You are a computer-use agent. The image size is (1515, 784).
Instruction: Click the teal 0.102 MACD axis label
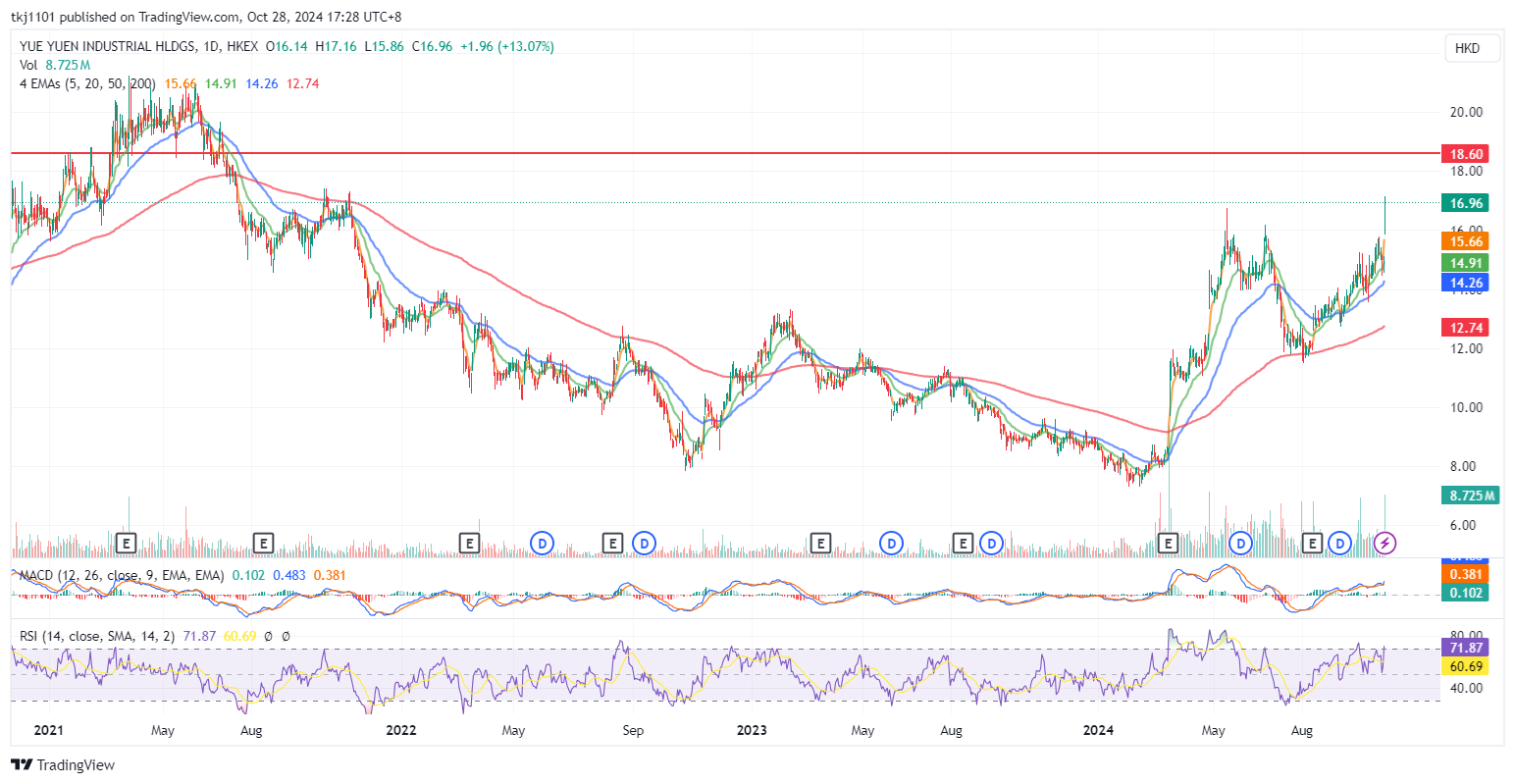tap(1465, 593)
